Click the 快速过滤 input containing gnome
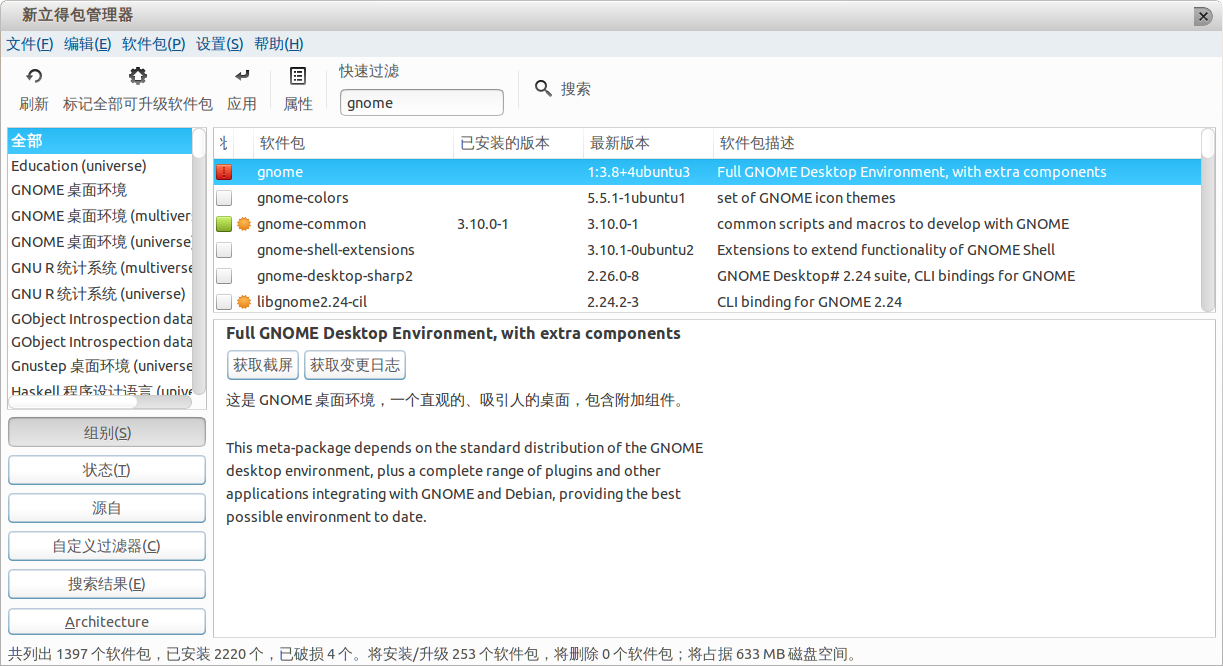1223x666 pixels. click(x=422, y=103)
